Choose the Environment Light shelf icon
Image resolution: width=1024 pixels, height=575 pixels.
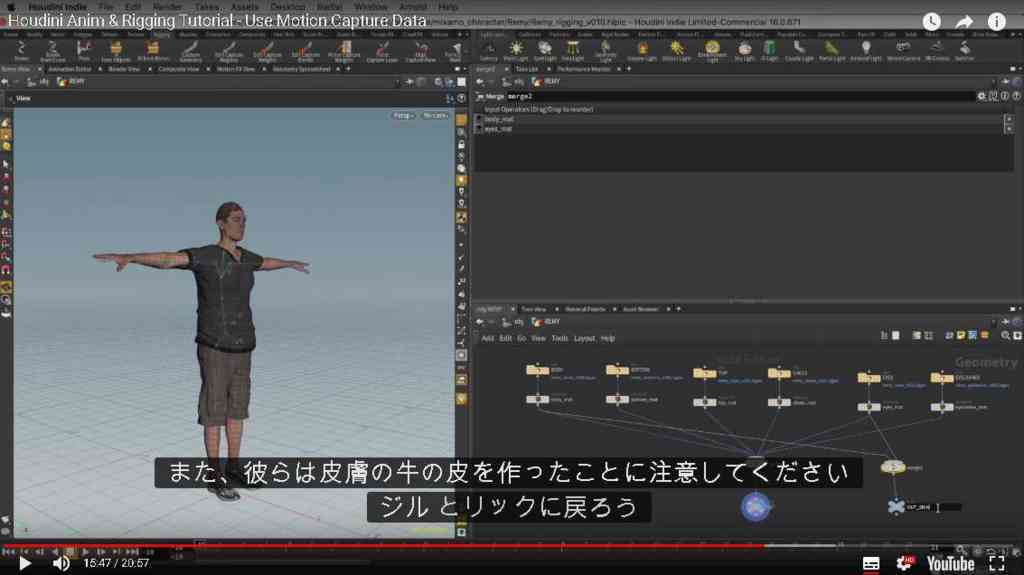(712, 51)
